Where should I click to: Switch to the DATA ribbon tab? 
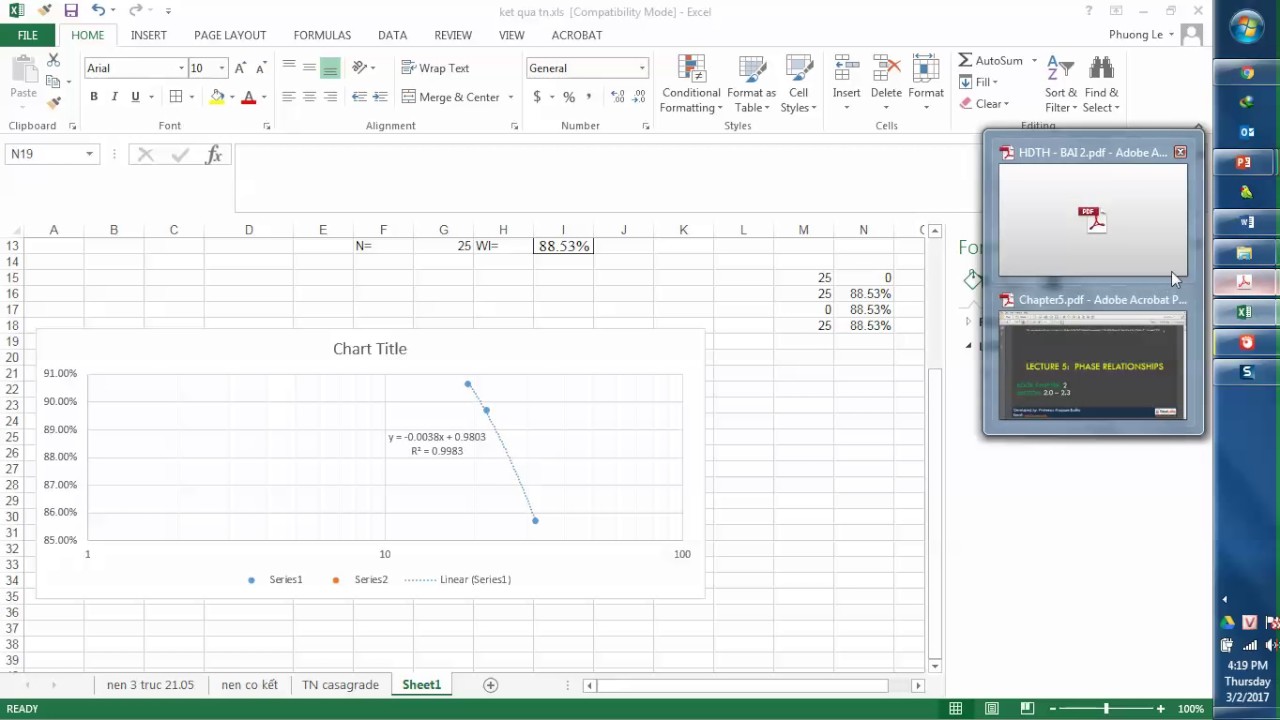392,35
